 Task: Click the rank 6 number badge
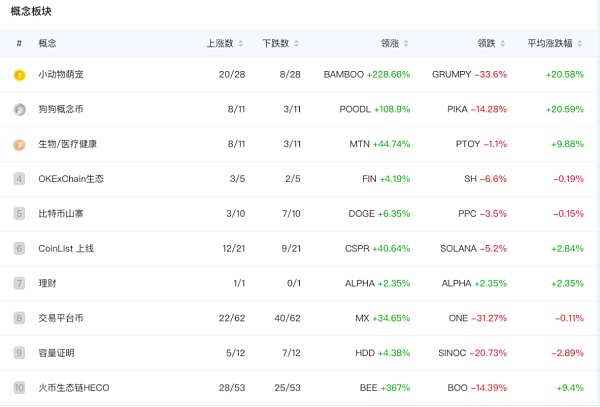click(x=19, y=248)
